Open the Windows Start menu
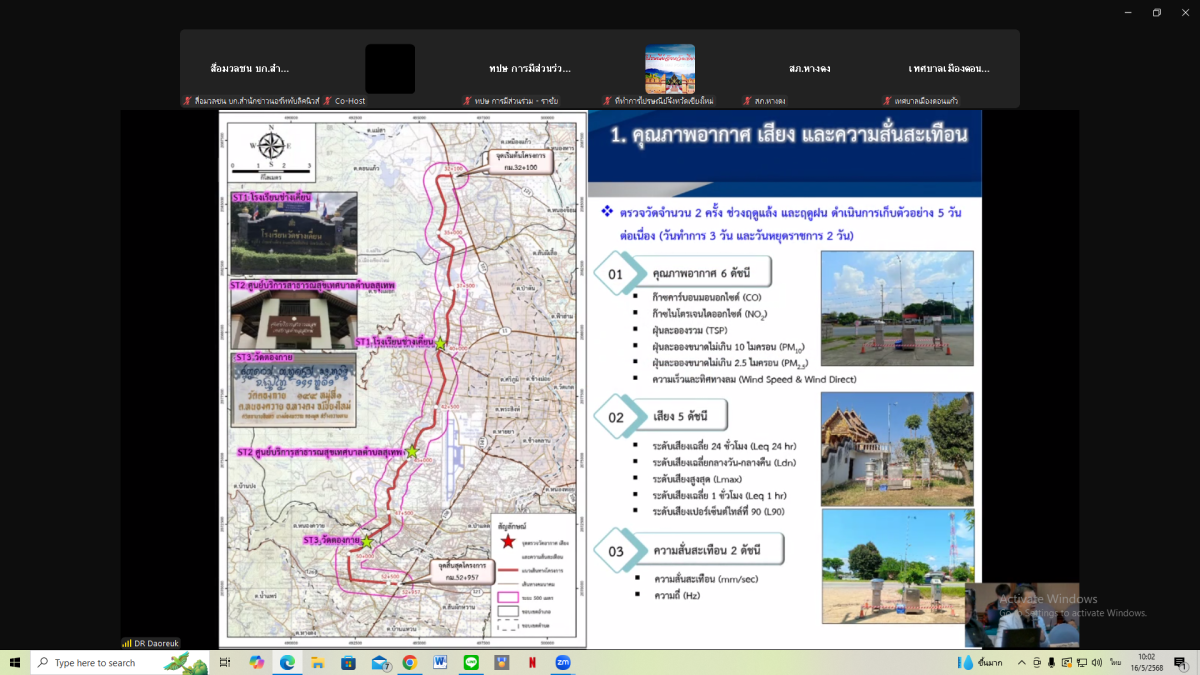The height and width of the screenshot is (675, 1200). 15,662
